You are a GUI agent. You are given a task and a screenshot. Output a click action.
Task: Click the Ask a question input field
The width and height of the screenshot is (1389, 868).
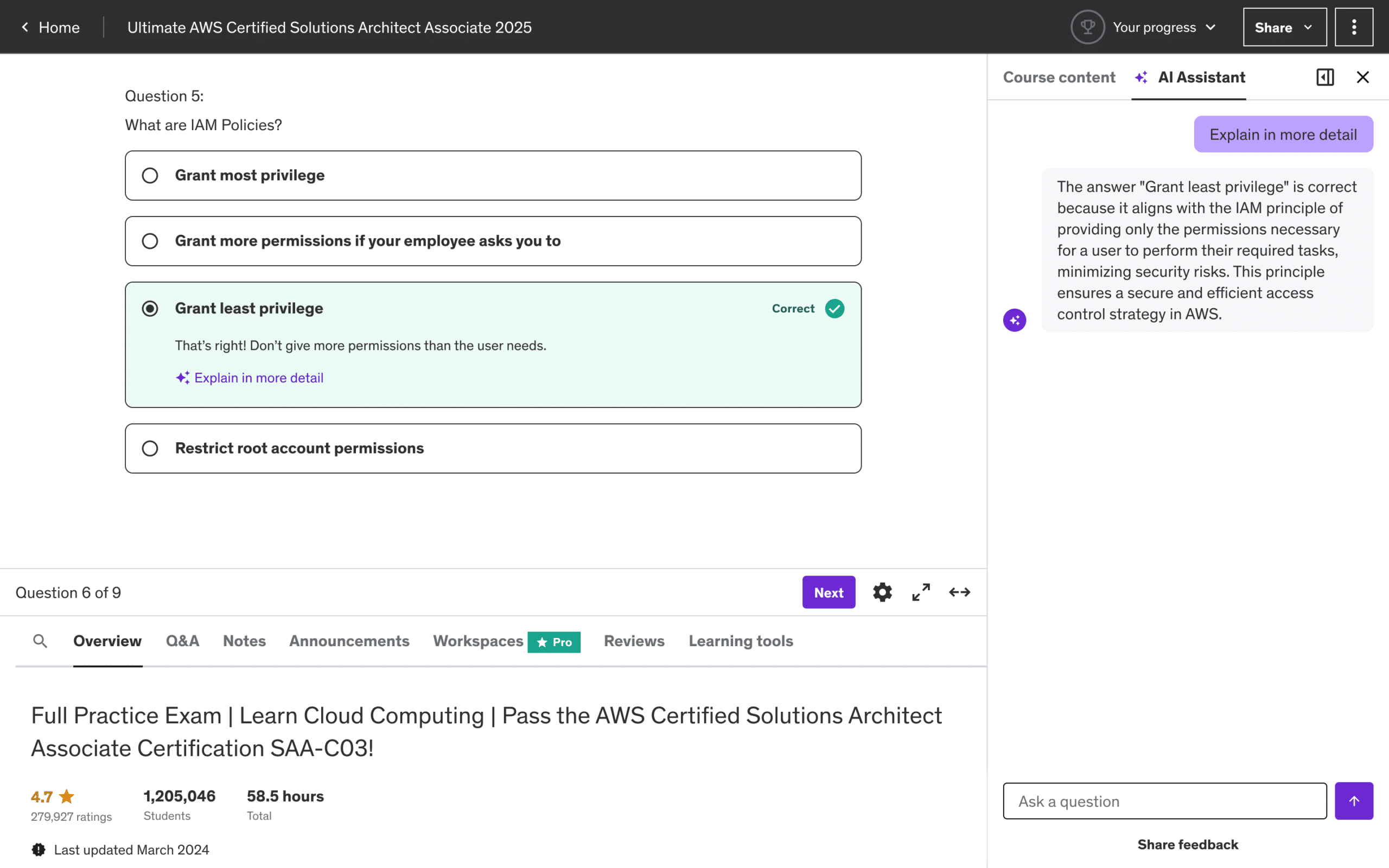click(1164, 801)
